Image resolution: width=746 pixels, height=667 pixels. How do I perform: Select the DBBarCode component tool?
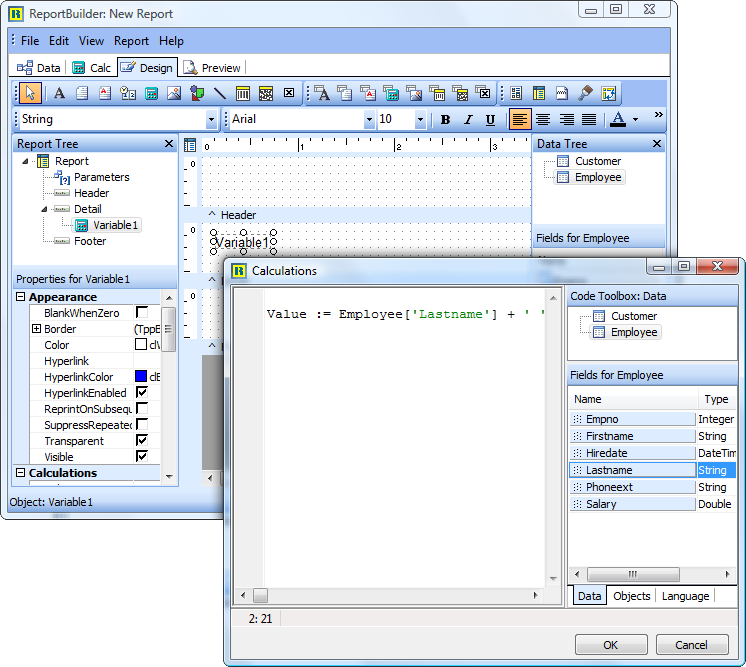(x=437, y=93)
